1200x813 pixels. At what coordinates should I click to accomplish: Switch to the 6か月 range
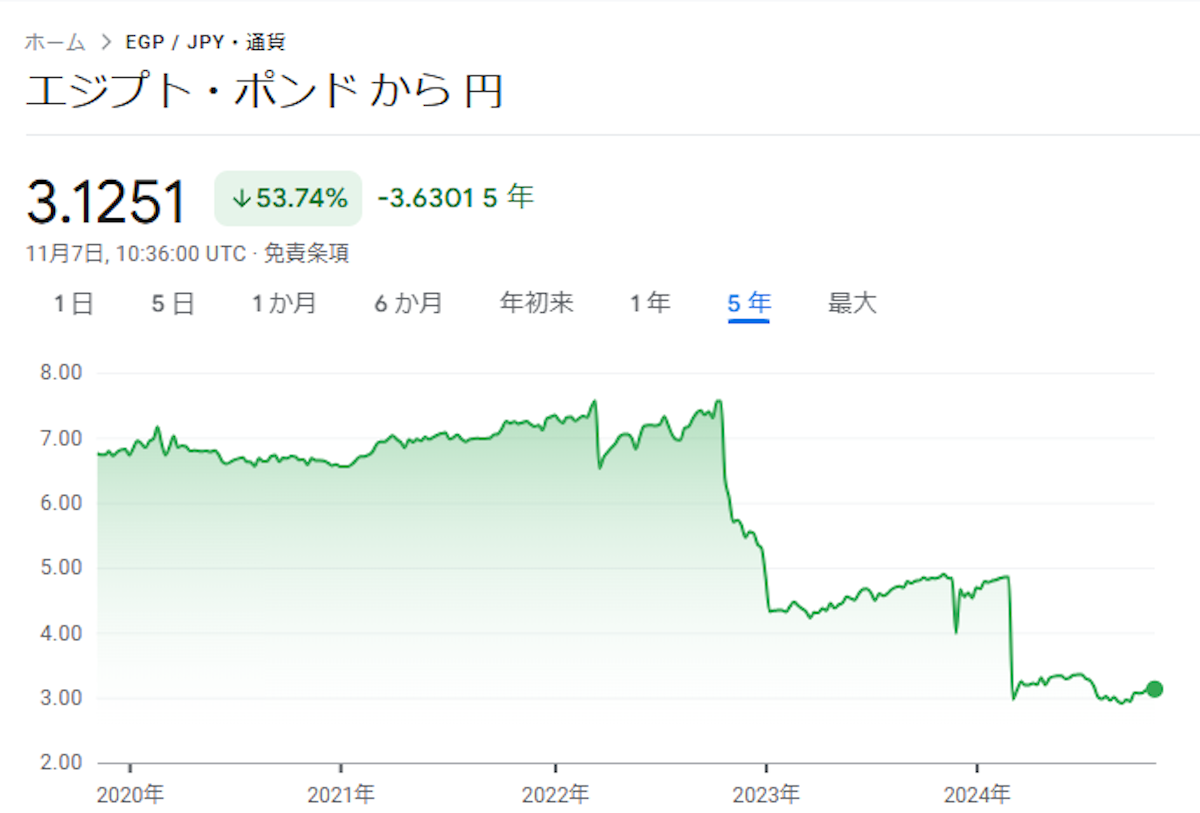click(x=408, y=303)
